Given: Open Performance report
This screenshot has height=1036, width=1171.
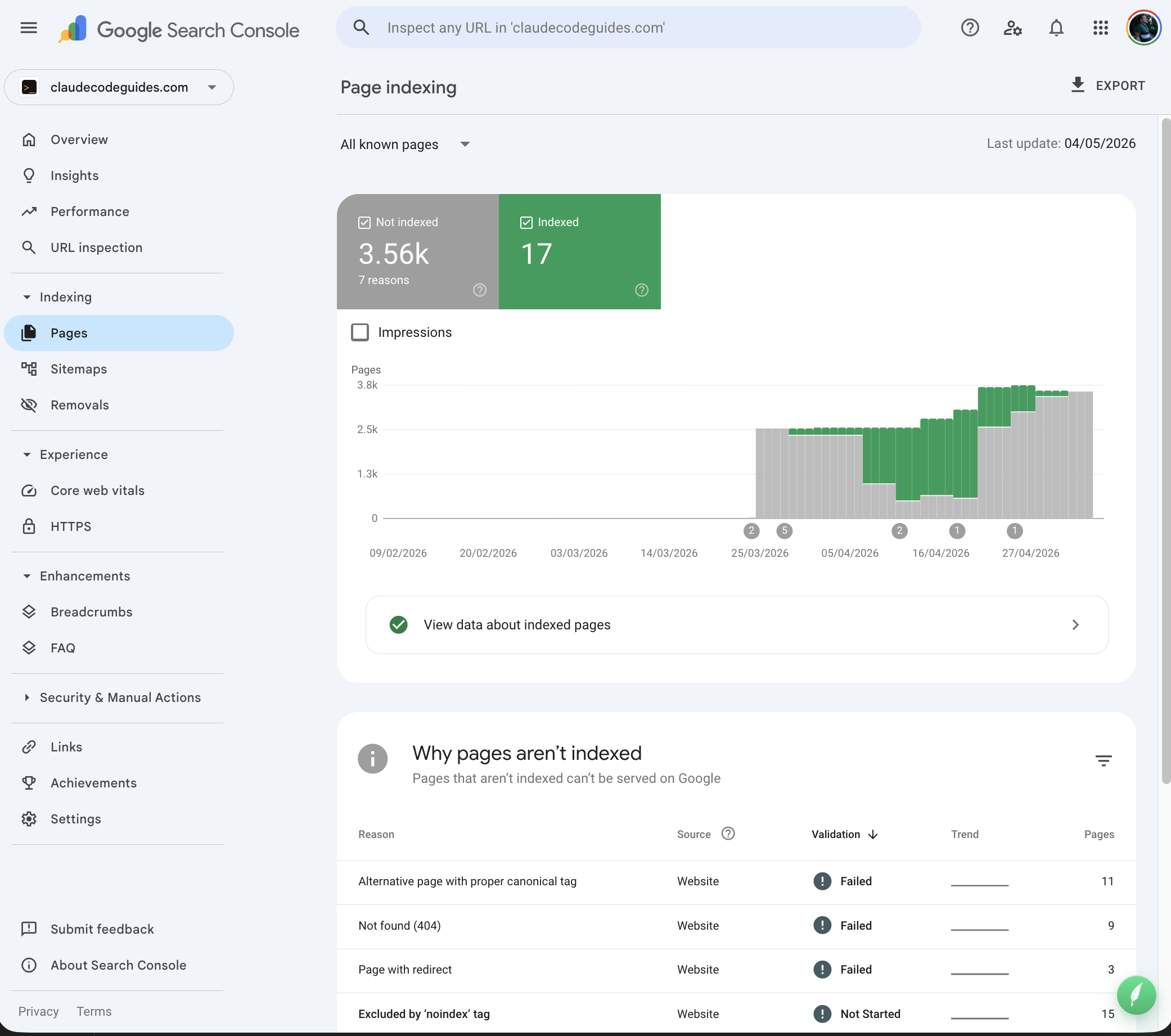Looking at the screenshot, I should pyautogui.click(x=119, y=211).
